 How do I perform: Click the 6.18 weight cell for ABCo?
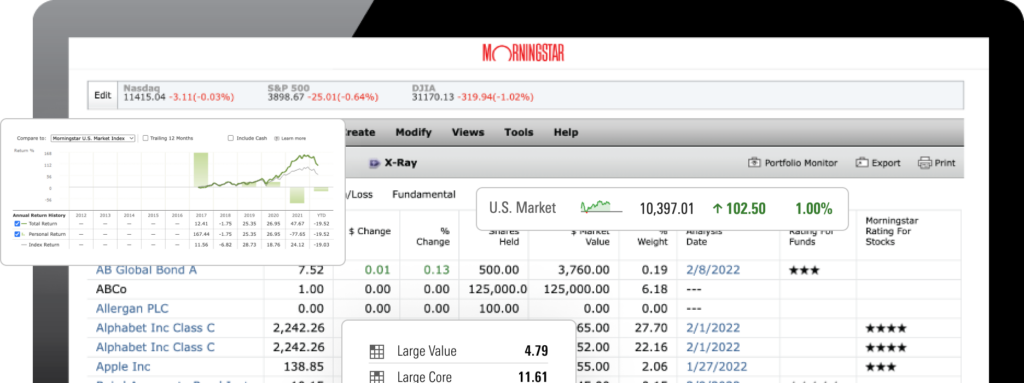click(654, 289)
